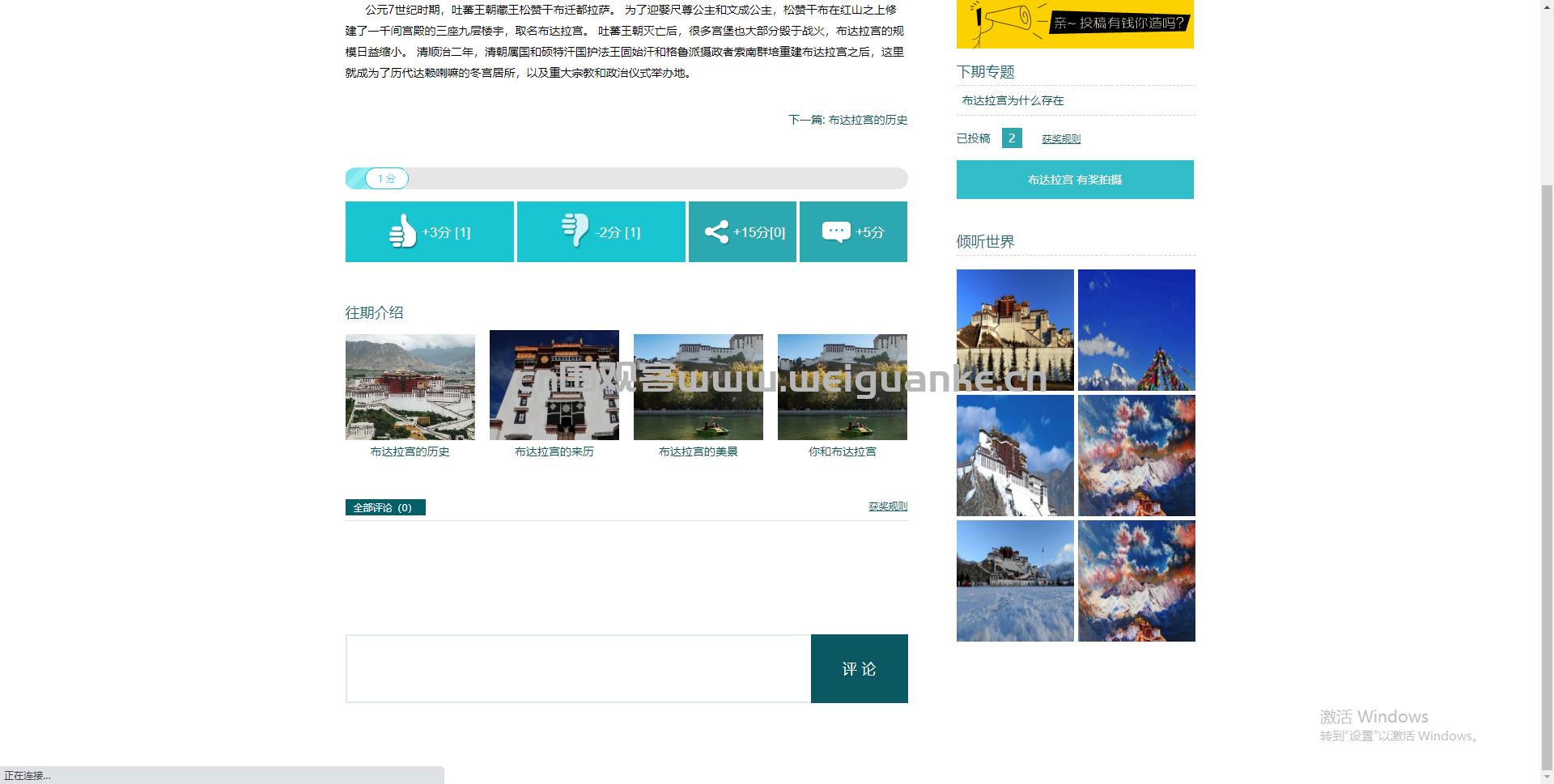Switch to the 全部评论 (0) tab
Image resolution: width=1554 pixels, height=784 pixels.
coord(385,507)
